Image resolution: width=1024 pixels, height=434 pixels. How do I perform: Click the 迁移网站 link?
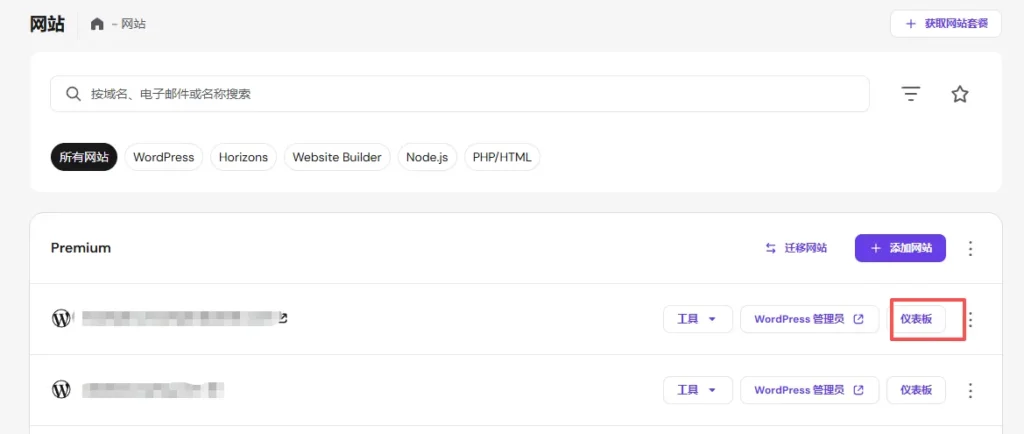click(796, 248)
